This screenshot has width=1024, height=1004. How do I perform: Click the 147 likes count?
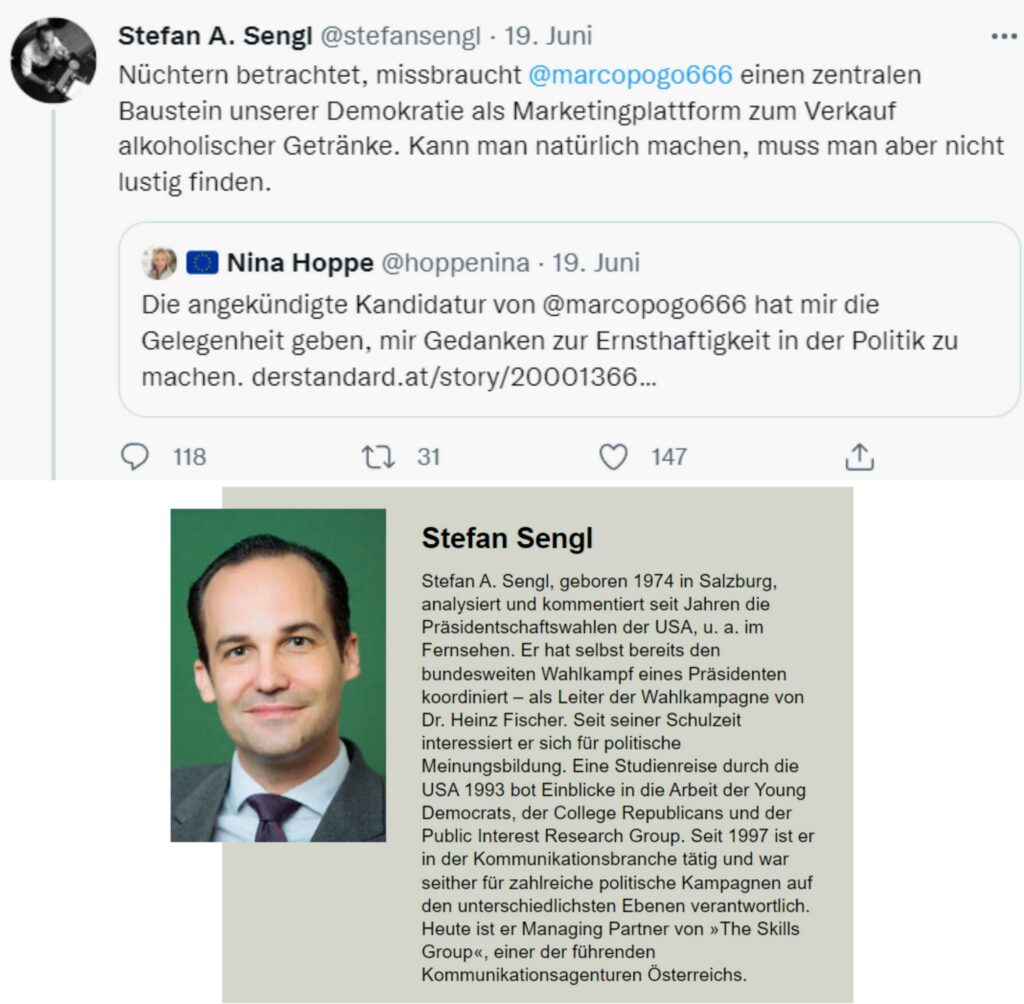coord(669,457)
